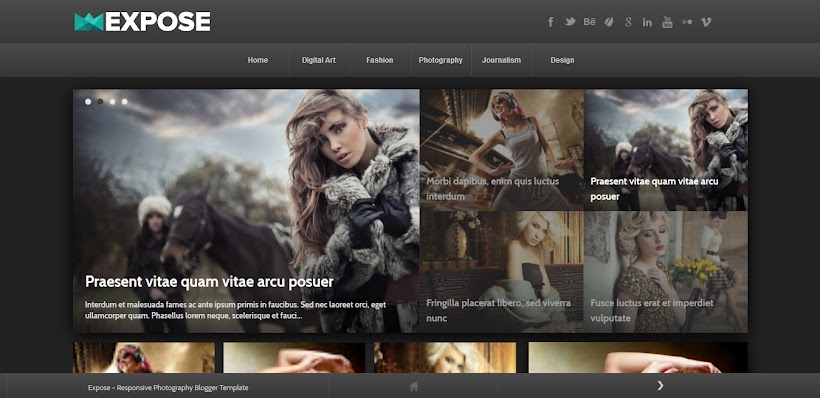Select the first slider dot
Viewport: 820px width, 398px height.
(x=88, y=101)
